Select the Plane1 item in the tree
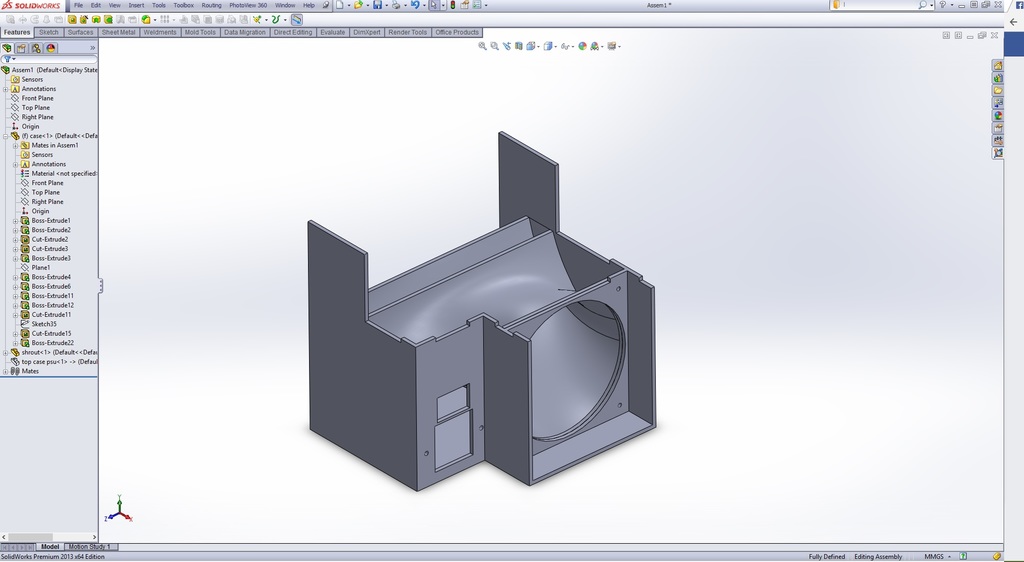 coord(40,268)
